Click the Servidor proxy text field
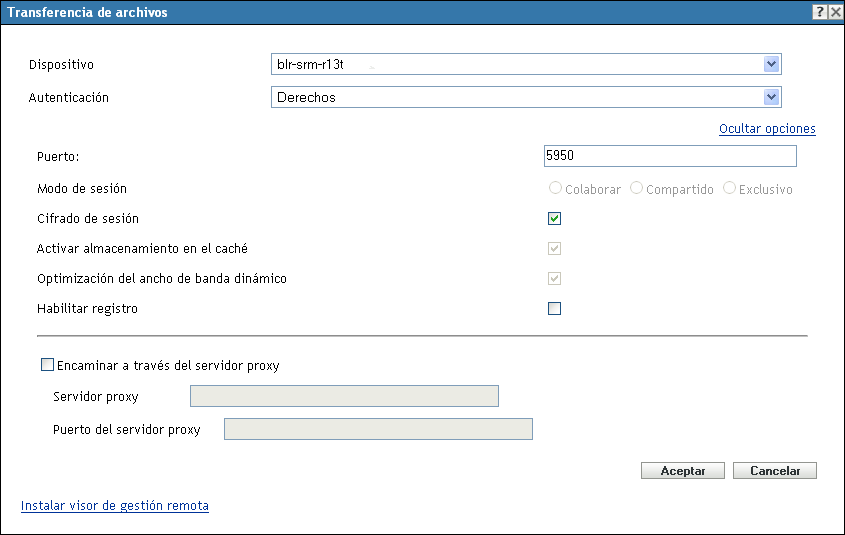Image resolution: width=845 pixels, height=535 pixels. [344, 397]
